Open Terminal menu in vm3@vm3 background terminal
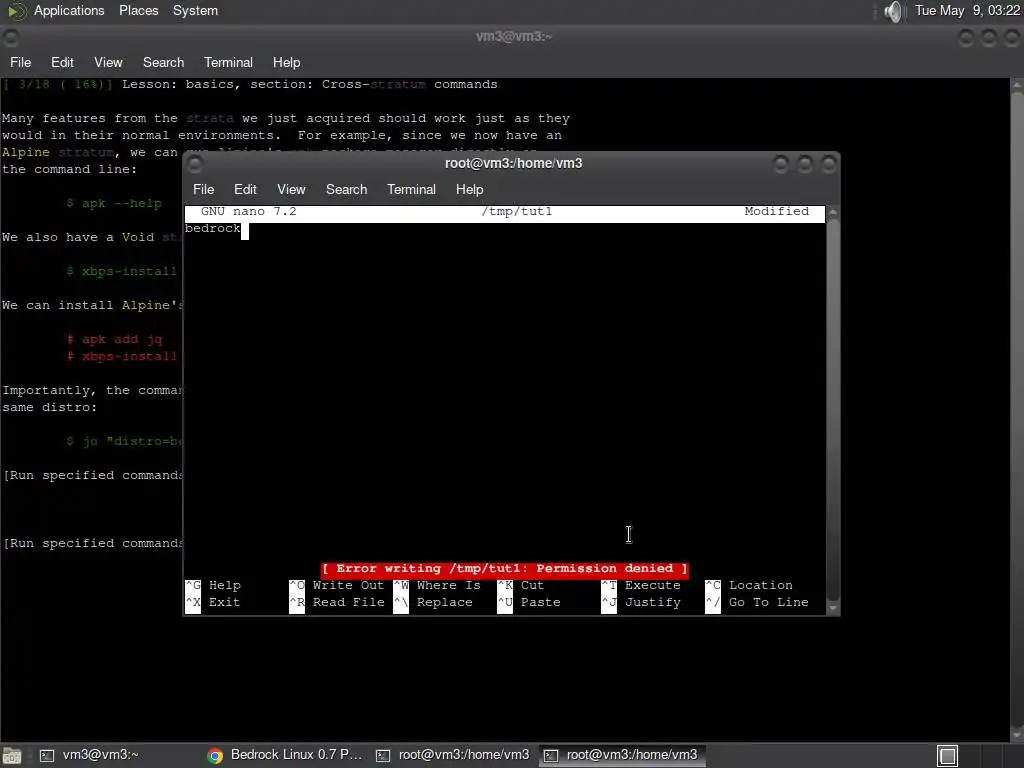This screenshot has width=1024, height=768. tap(228, 63)
